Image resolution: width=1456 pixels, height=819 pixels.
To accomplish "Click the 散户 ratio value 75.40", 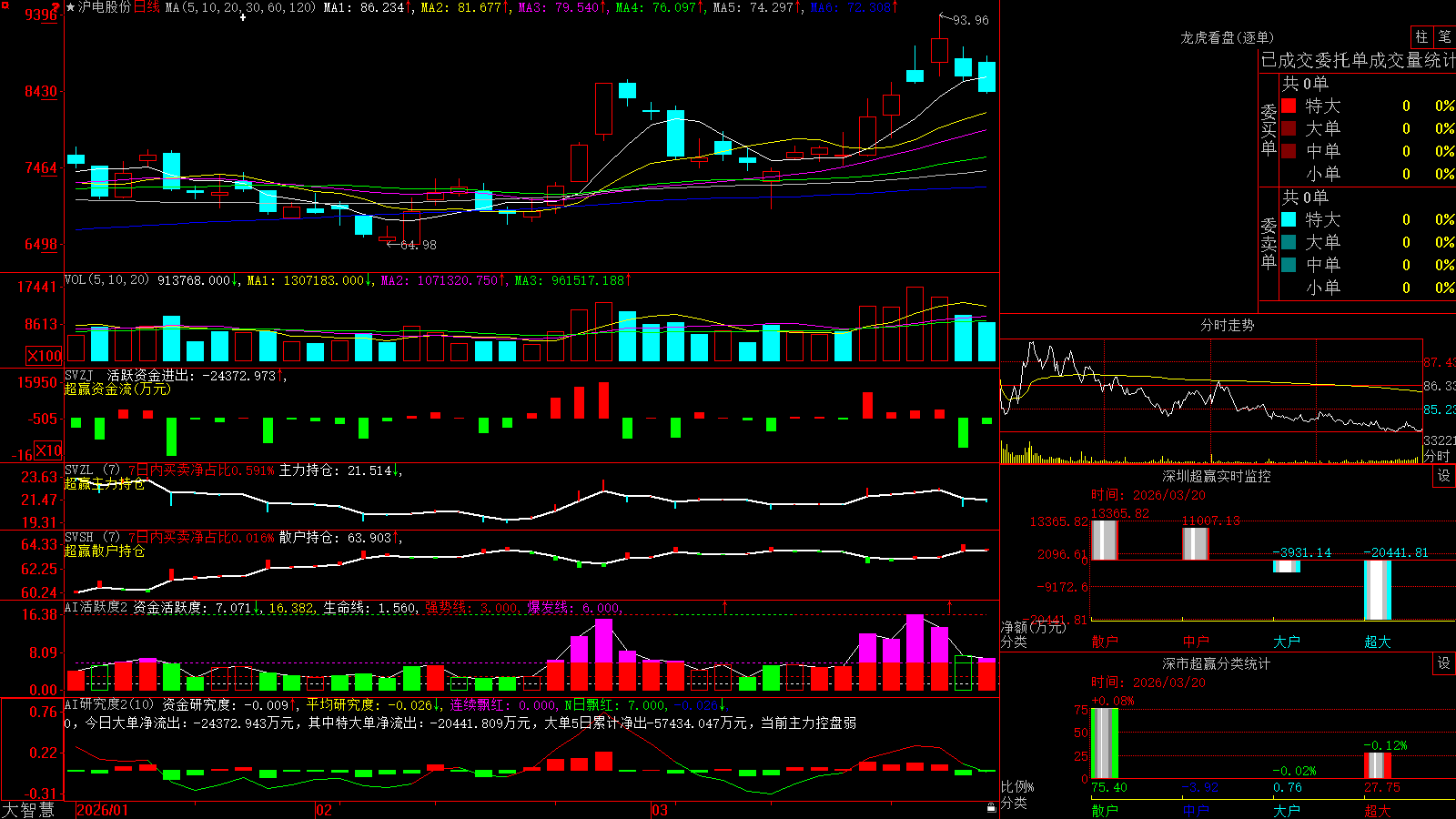I will pyautogui.click(x=1109, y=787).
